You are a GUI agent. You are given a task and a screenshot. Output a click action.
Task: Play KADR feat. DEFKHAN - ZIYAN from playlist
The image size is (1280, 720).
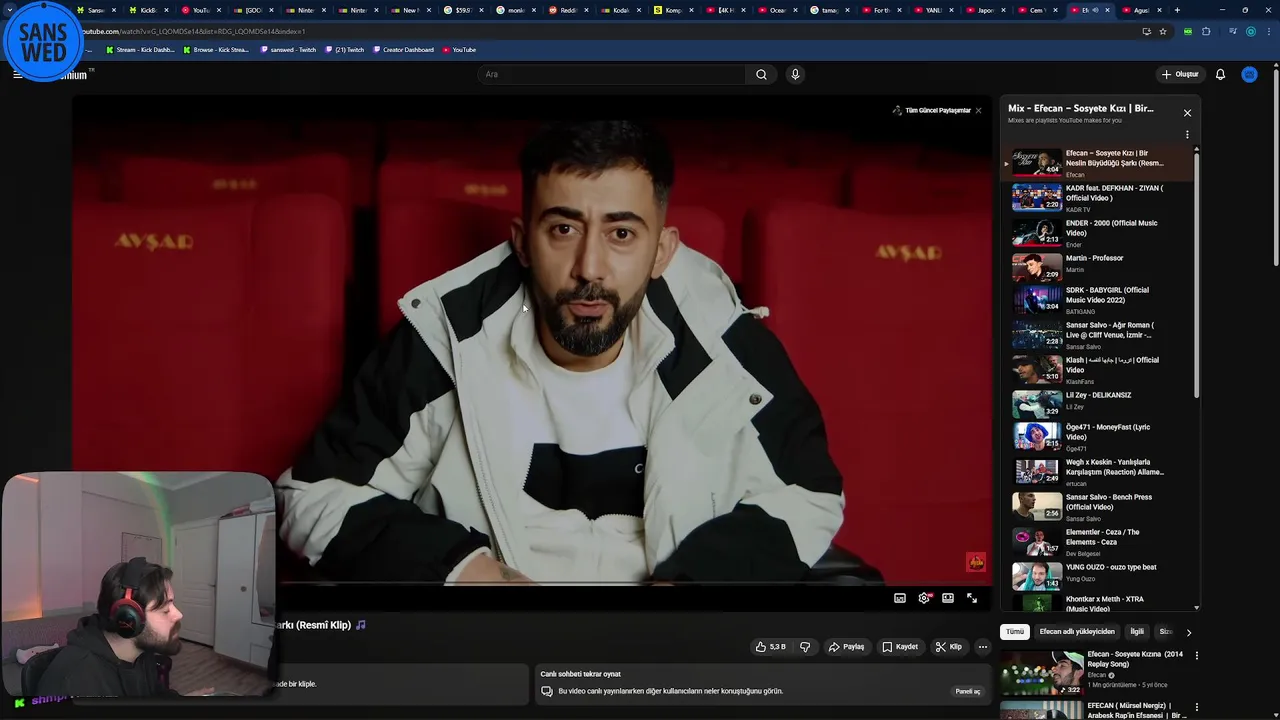pos(1097,198)
